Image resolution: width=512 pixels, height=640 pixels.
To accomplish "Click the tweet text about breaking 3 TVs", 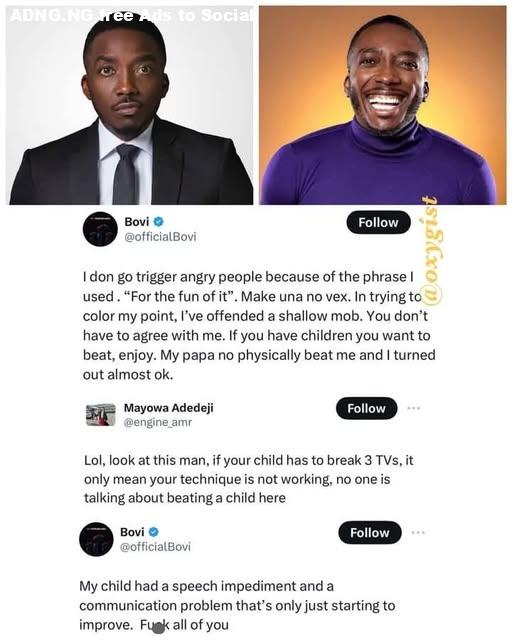I will 249,479.
